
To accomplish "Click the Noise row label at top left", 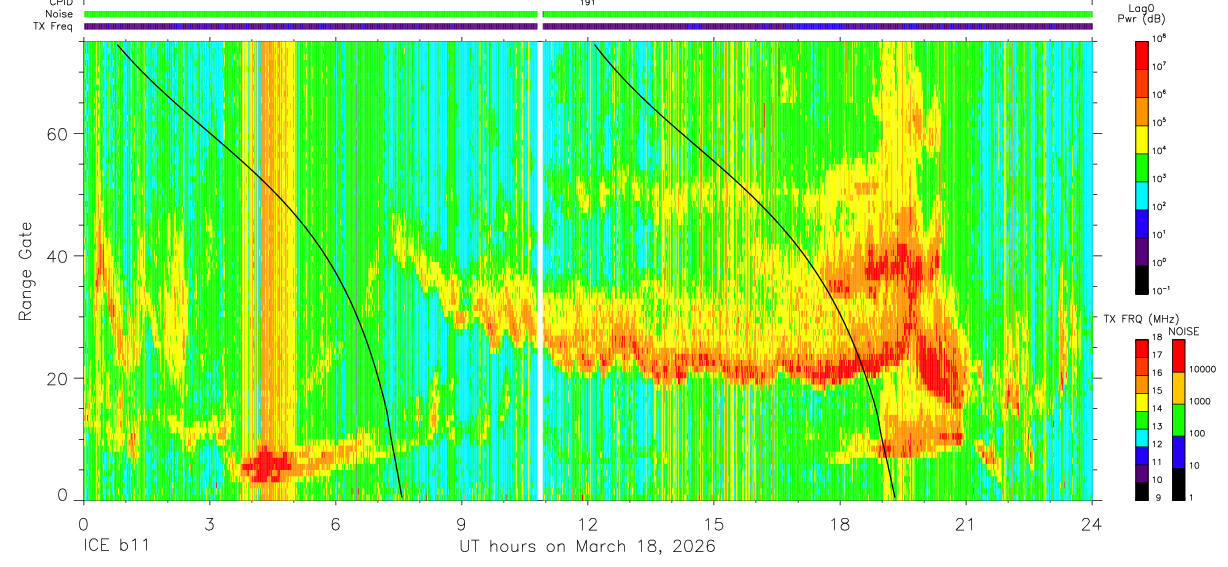I will point(60,15).
